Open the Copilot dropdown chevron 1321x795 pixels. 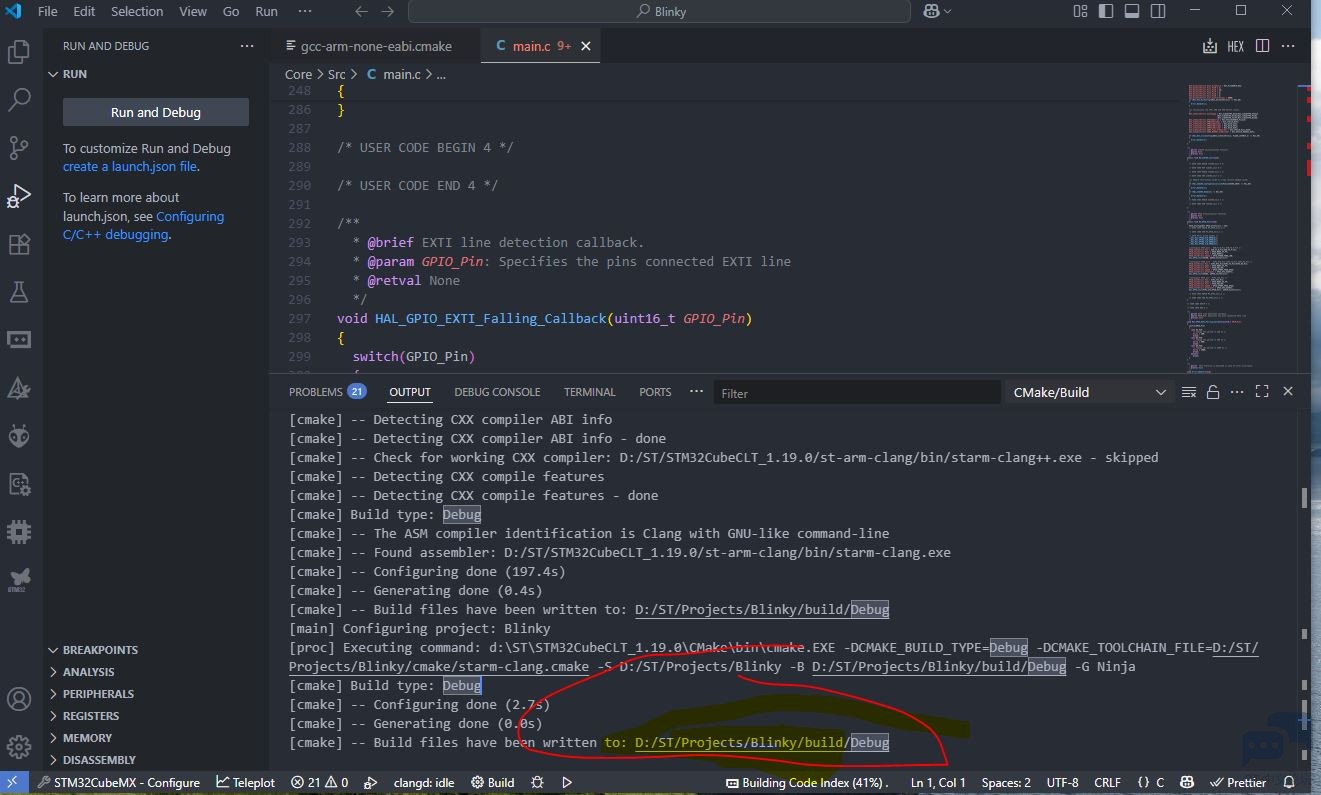point(947,11)
